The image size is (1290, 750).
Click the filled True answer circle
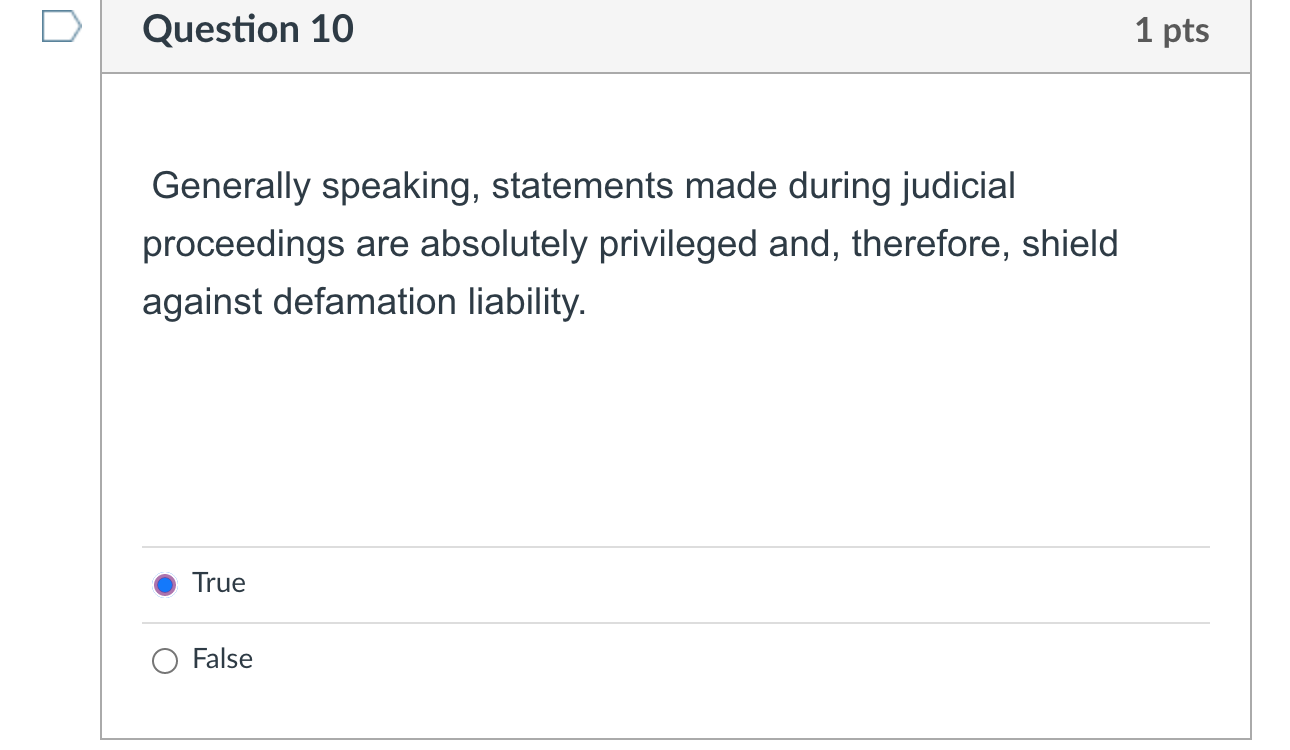165,583
